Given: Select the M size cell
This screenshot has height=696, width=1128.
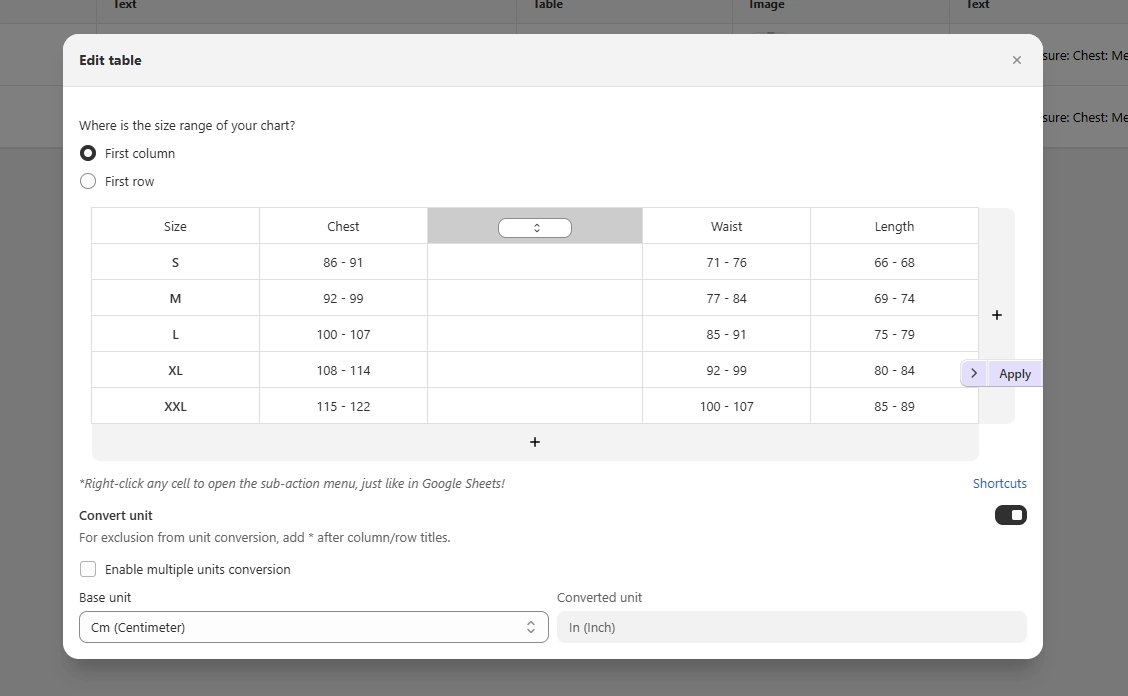Looking at the screenshot, I should (176, 298).
